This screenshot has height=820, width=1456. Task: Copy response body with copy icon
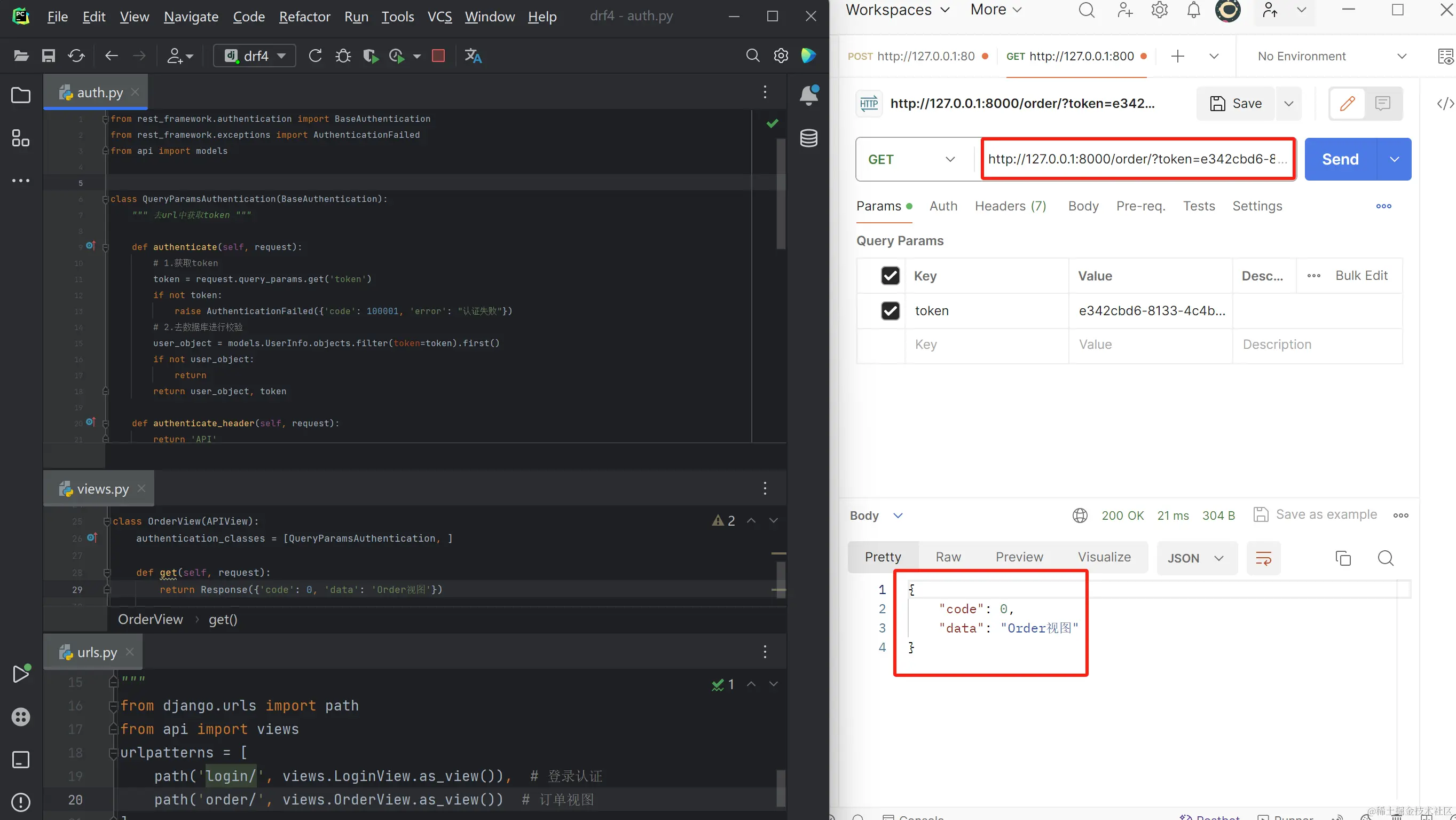[1343, 558]
